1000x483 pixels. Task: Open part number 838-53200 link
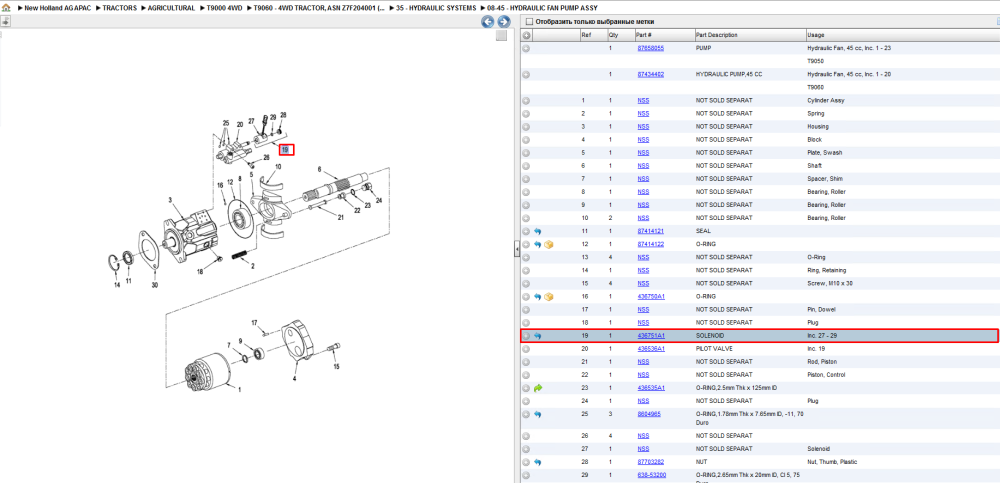pyautogui.click(x=652, y=475)
